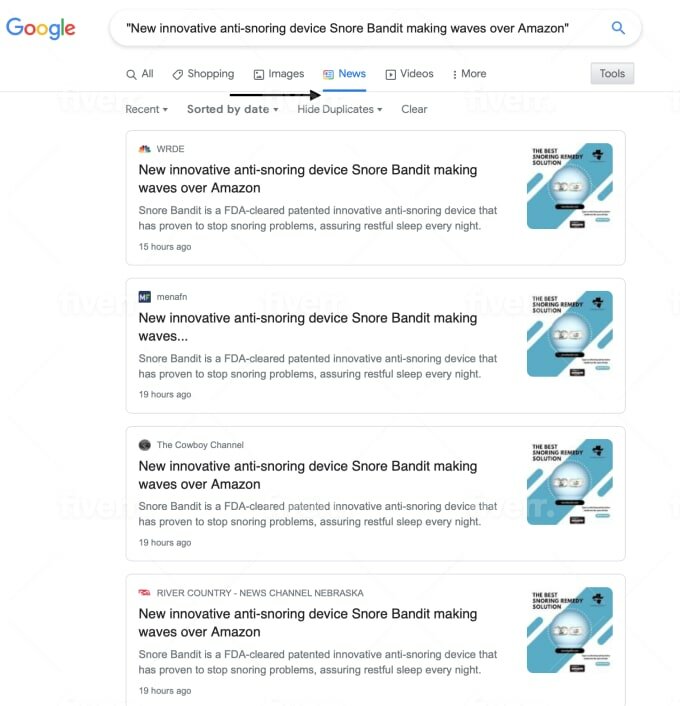Screen dimensions: 680x706
Task: Click the menafn article thumbnail image
Action: point(570,334)
